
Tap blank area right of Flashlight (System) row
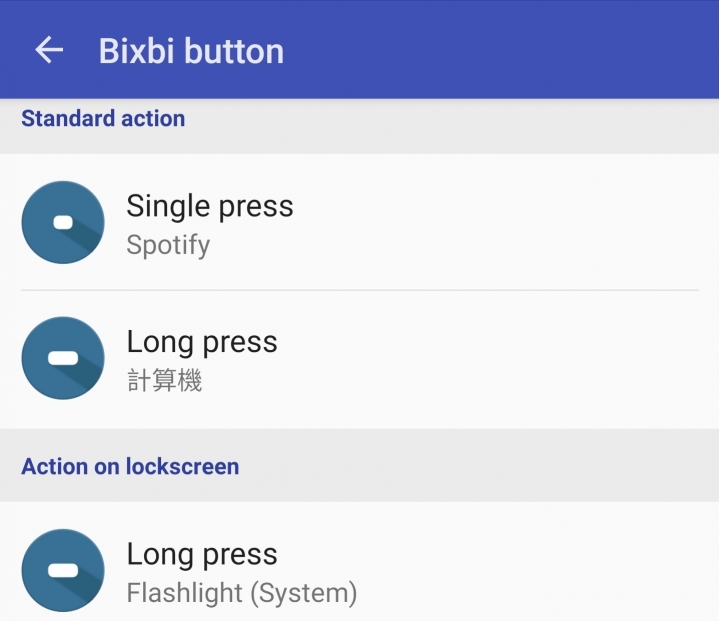click(x=537, y=593)
